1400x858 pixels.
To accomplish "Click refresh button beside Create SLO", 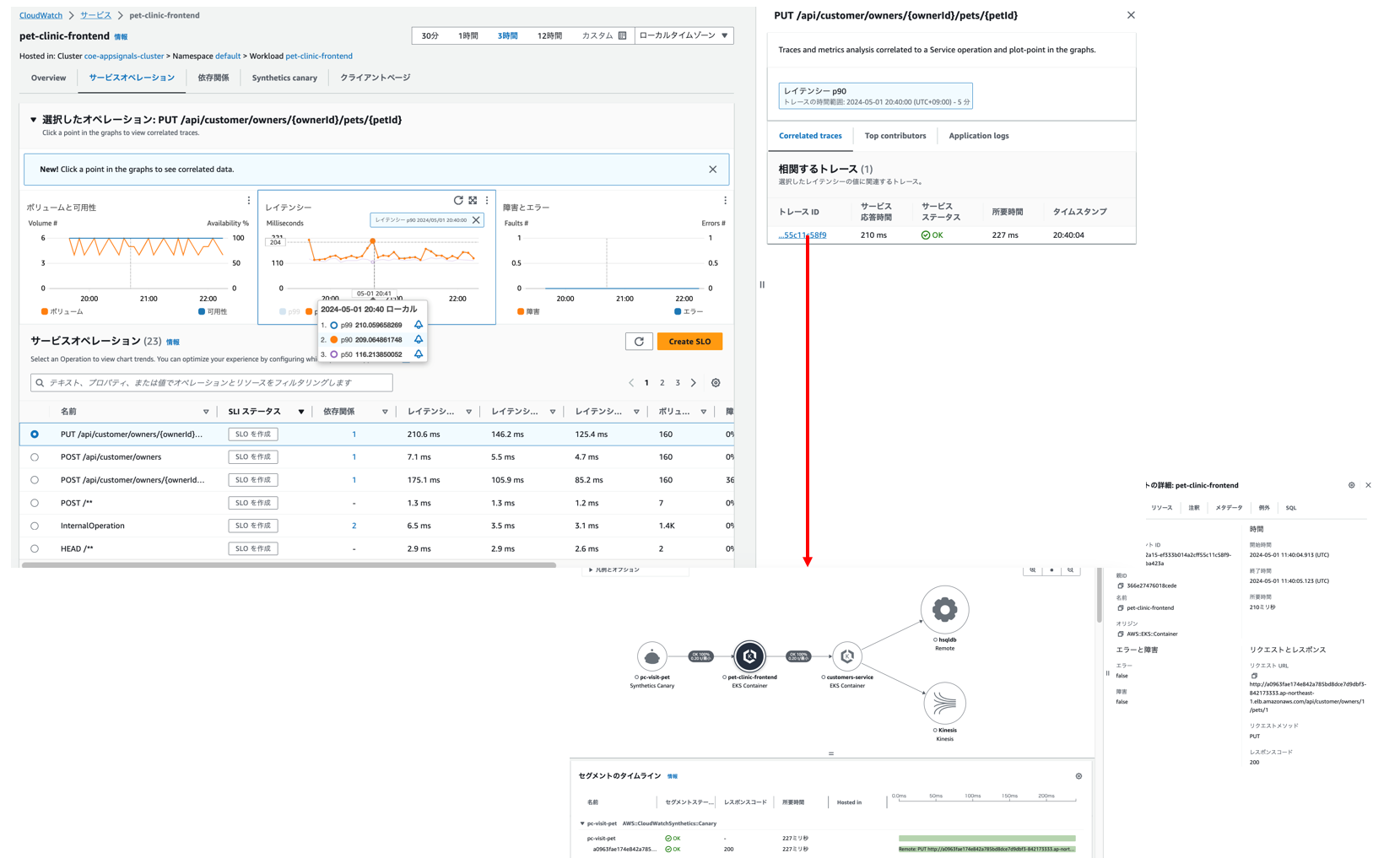I will (x=639, y=342).
